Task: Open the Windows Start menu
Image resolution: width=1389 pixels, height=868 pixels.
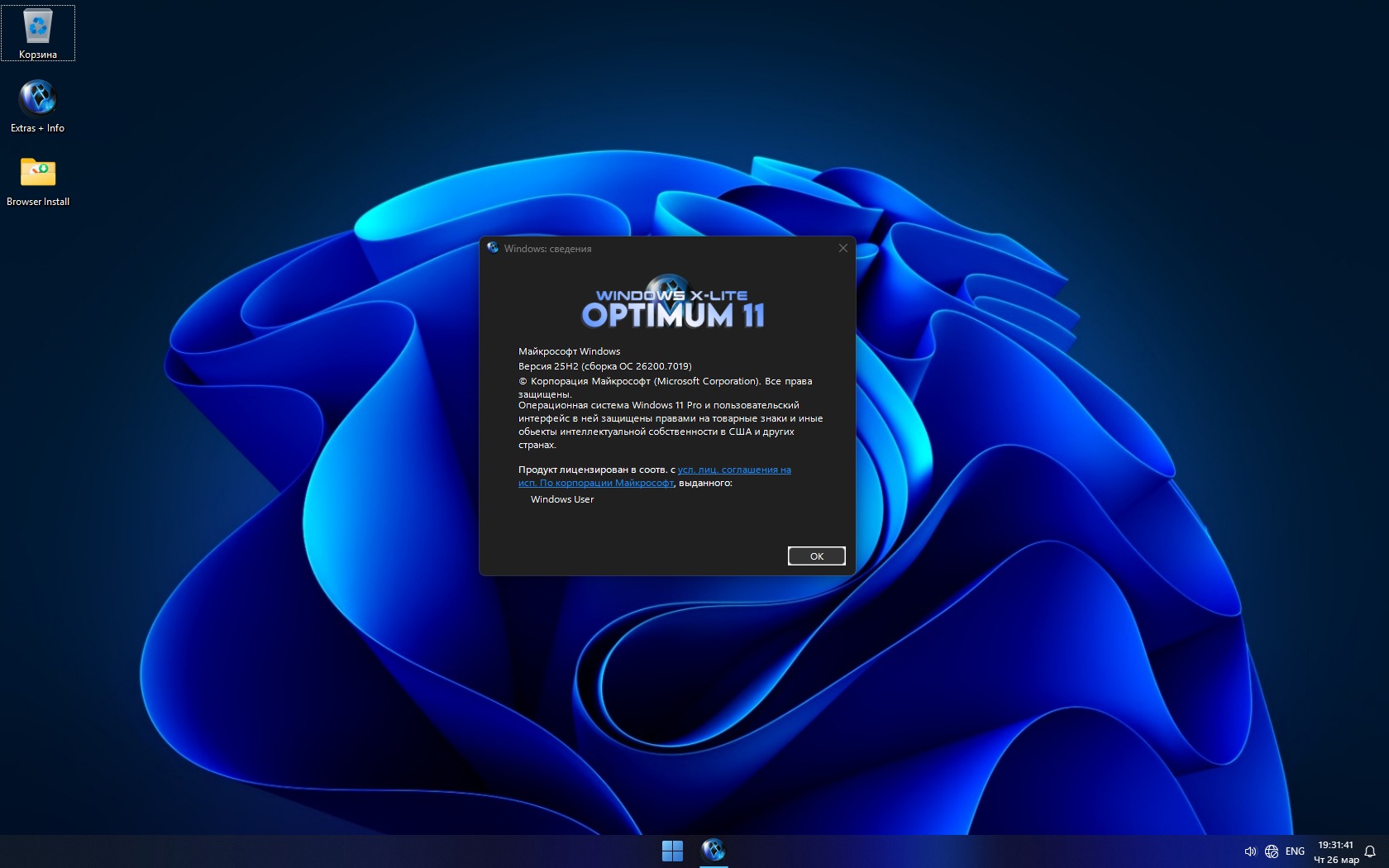Action: point(672,851)
